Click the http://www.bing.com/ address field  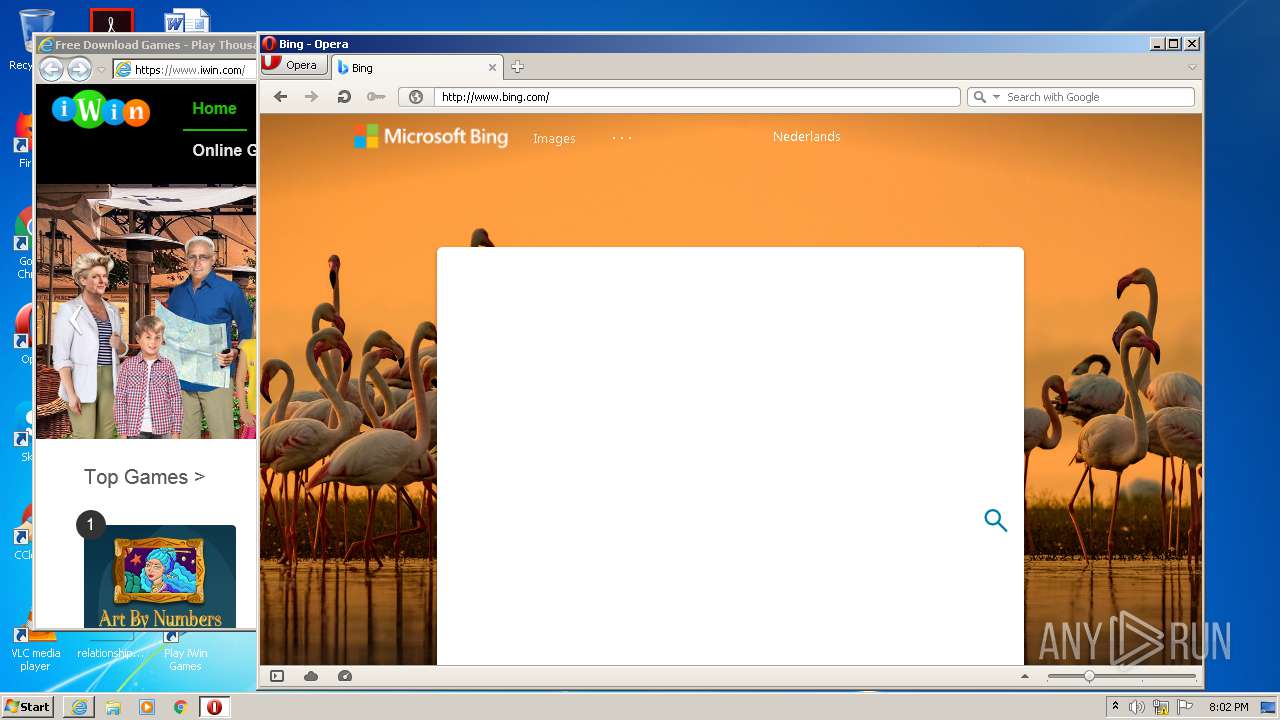point(697,97)
